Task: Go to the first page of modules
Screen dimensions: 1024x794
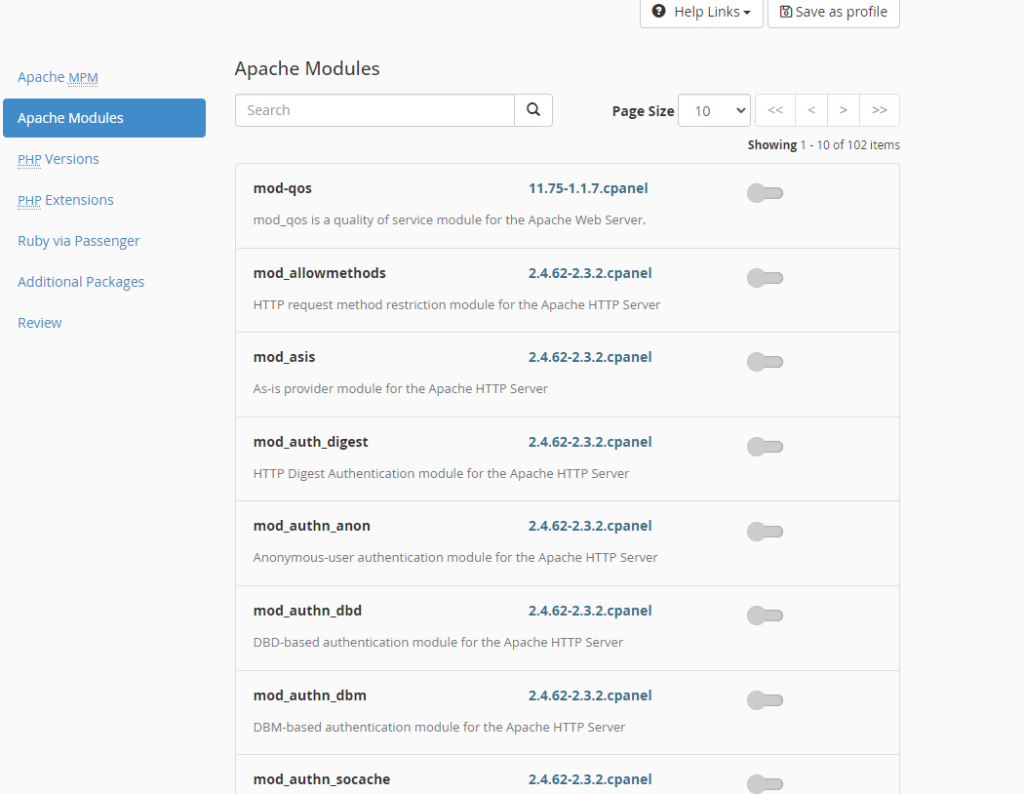Action: pyautogui.click(x=775, y=110)
